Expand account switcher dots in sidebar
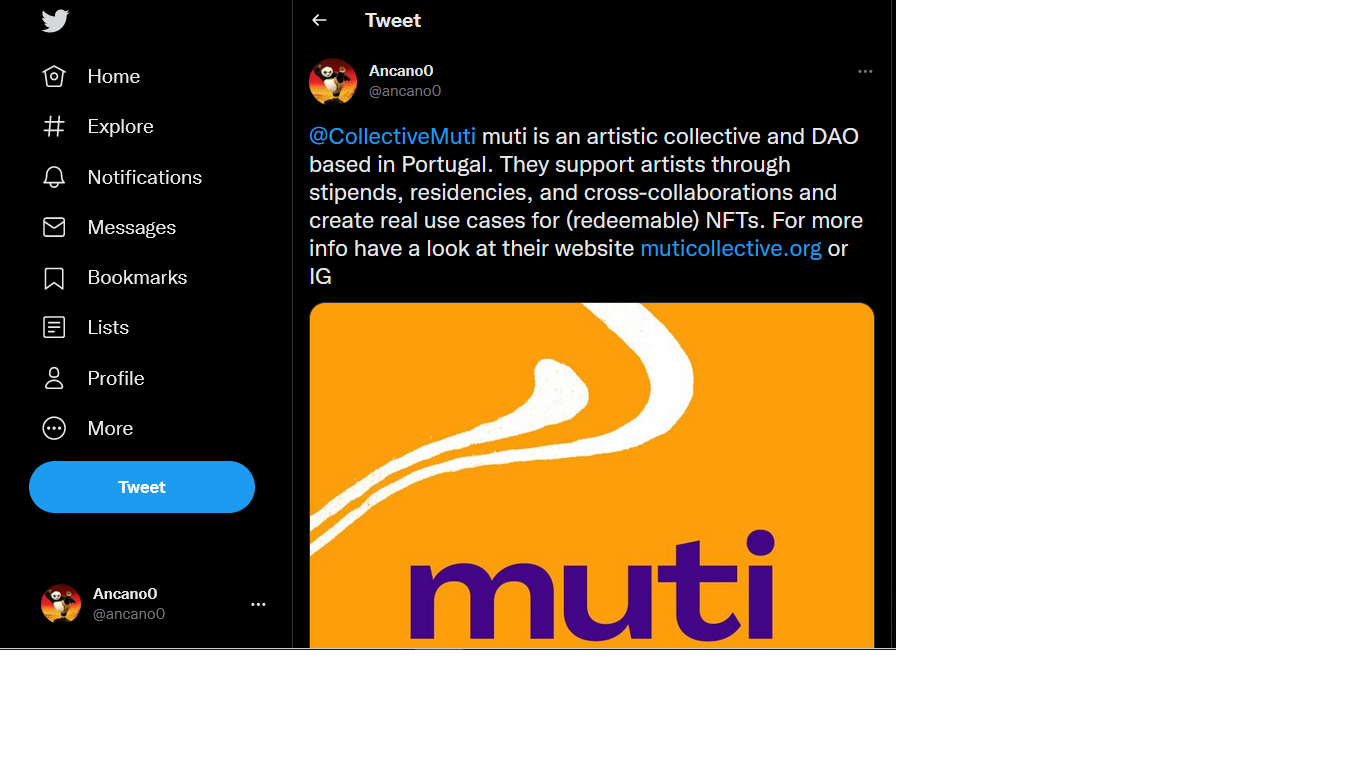The image size is (1366, 768). point(258,604)
